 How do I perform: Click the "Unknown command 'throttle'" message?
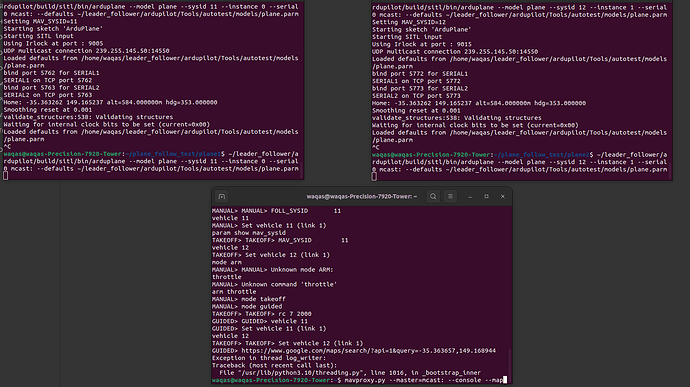click(289, 284)
